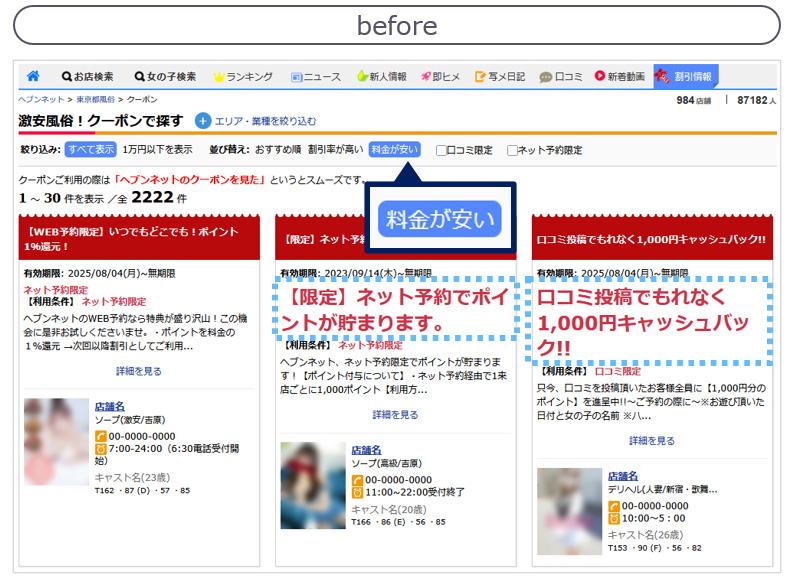Viewport: 794px width, 584px height.
Task: Click phone icon in the ソープ(高級/吉原) listing
Action: (x=358, y=480)
